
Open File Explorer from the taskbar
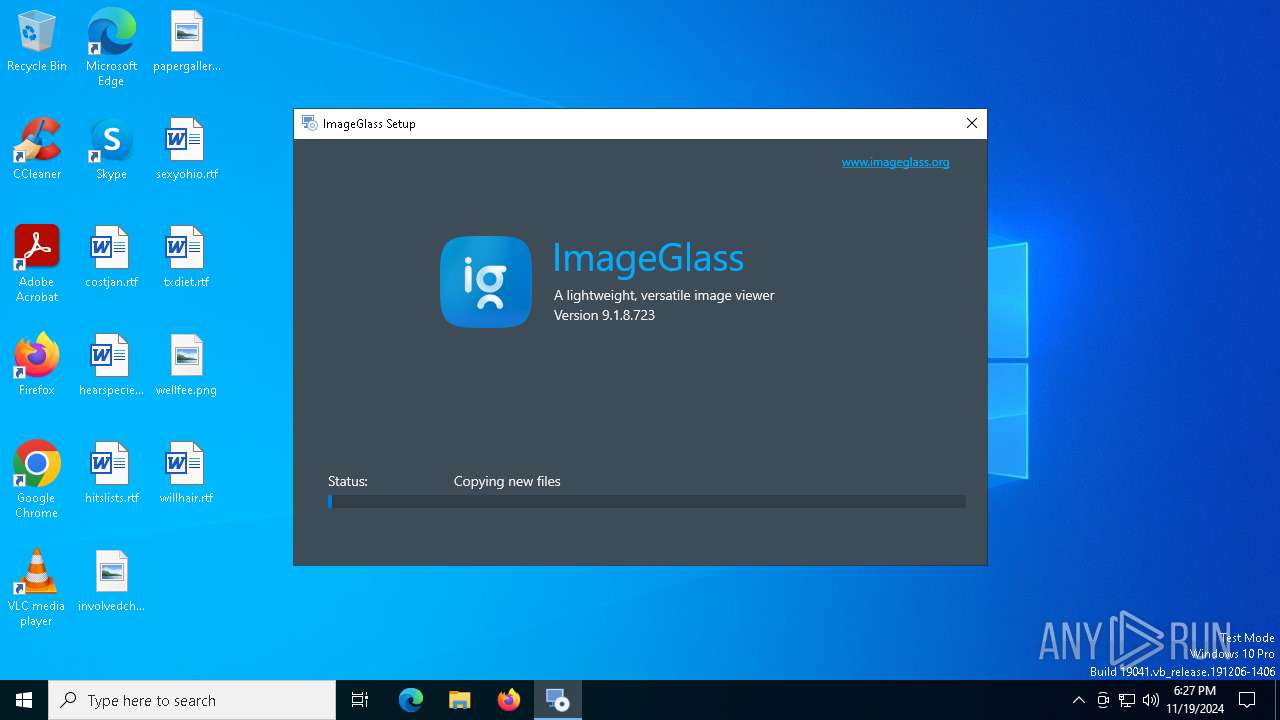pyautogui.click(x=460, y=700)
